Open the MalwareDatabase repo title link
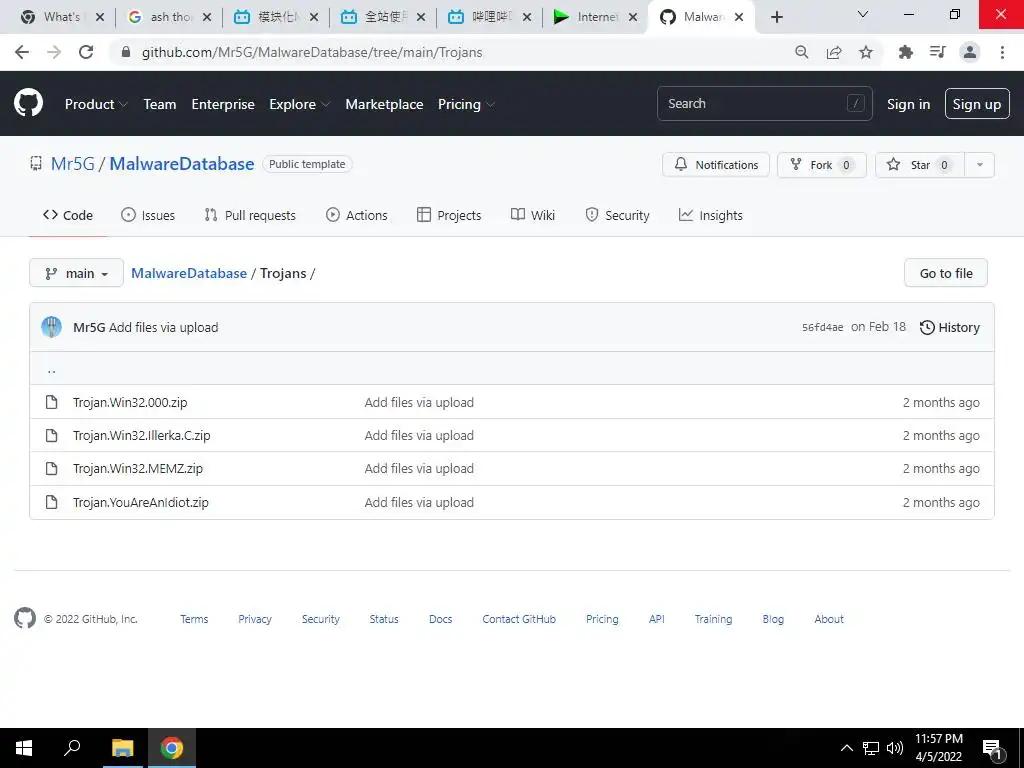Image resolution: width=1024 pixels, height=768 pixels. point(182,164)
